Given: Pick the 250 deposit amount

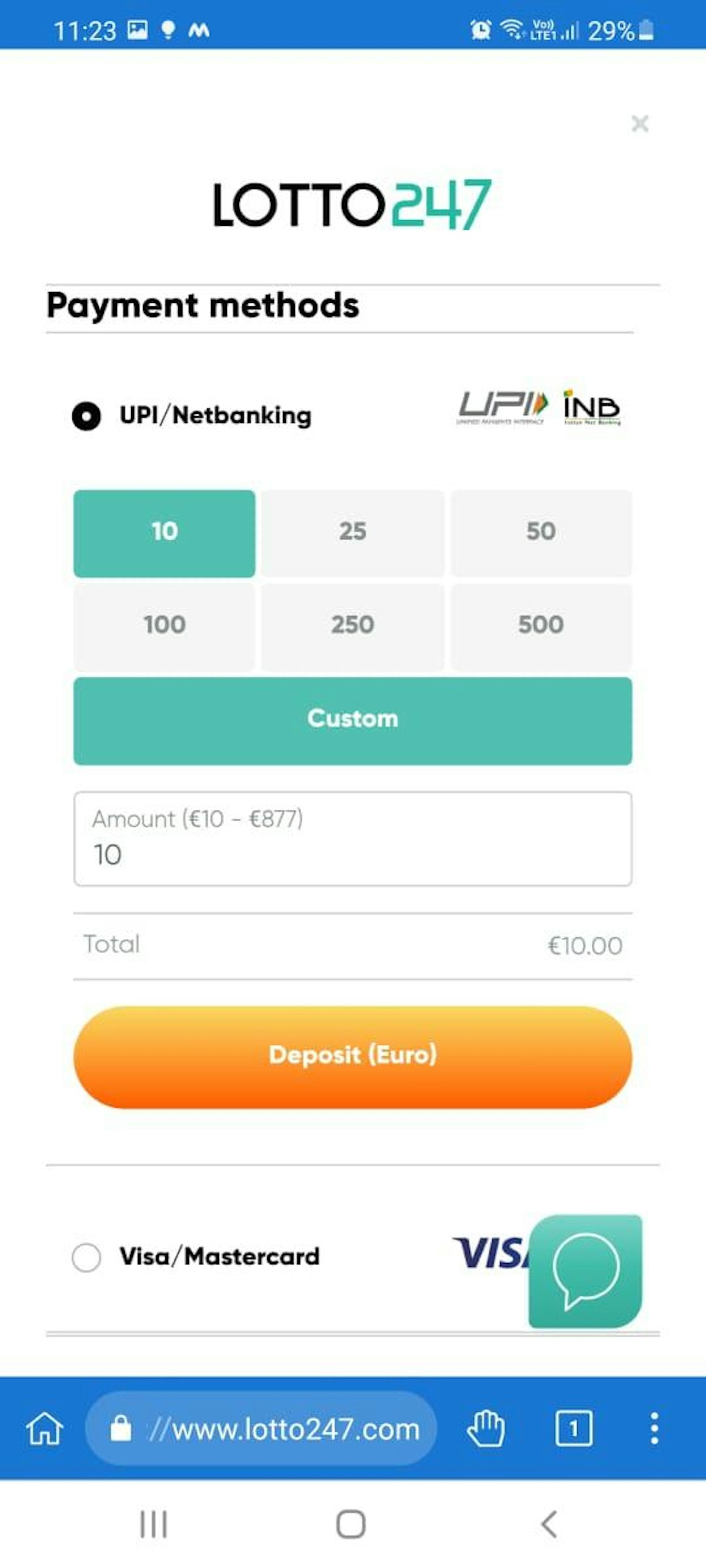Looking at the screenshot, I should click(352, 626).
